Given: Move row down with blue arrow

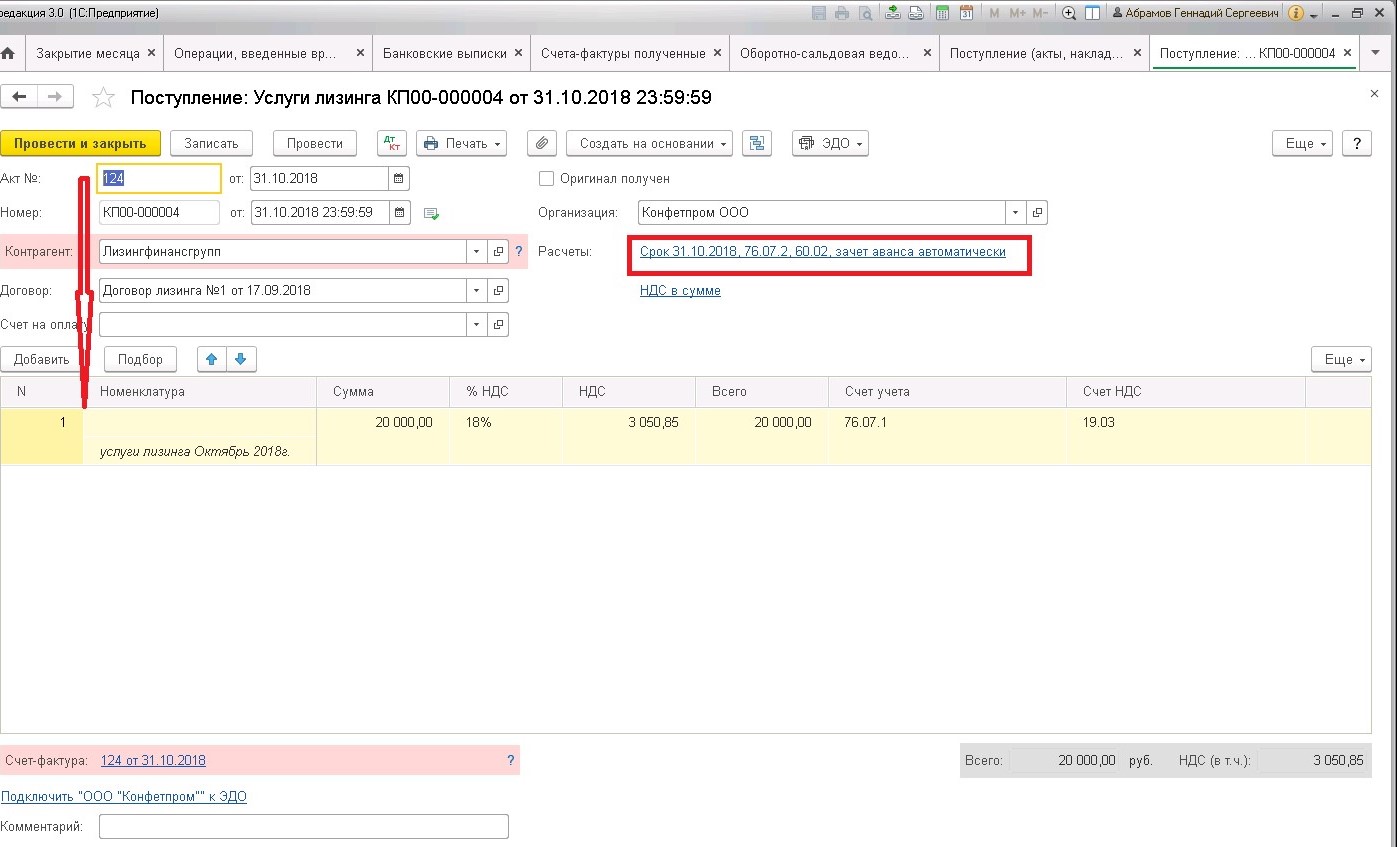Looking at the screenshot, I should 241,359.
